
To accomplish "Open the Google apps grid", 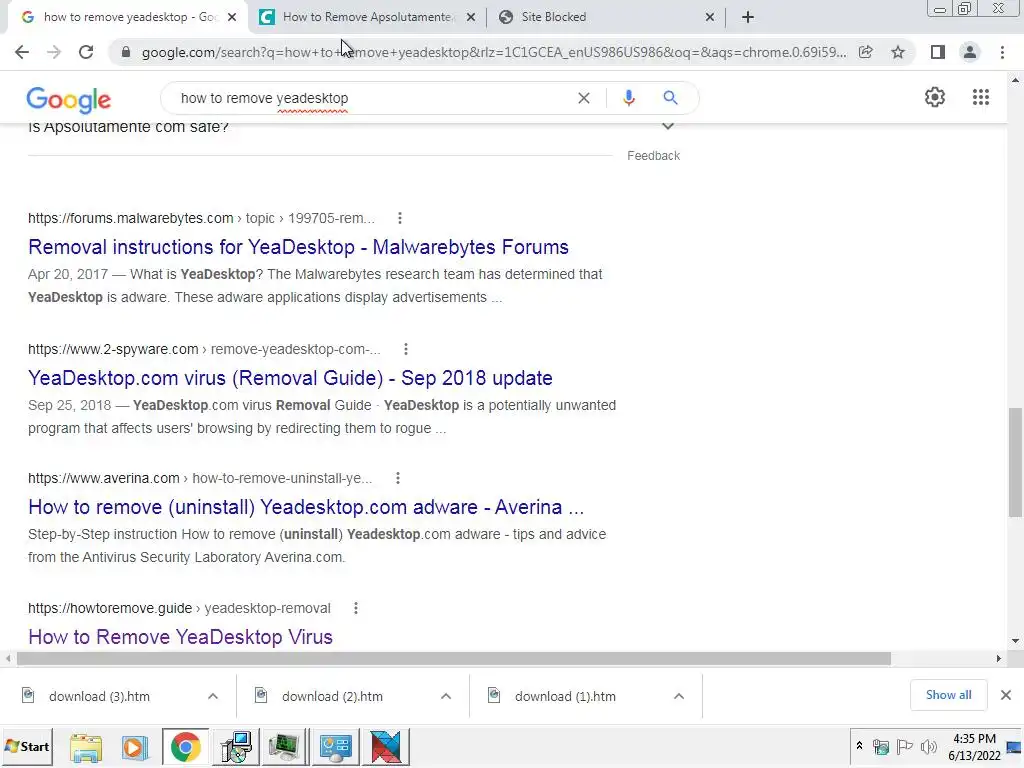I will [x=981, y=97].
